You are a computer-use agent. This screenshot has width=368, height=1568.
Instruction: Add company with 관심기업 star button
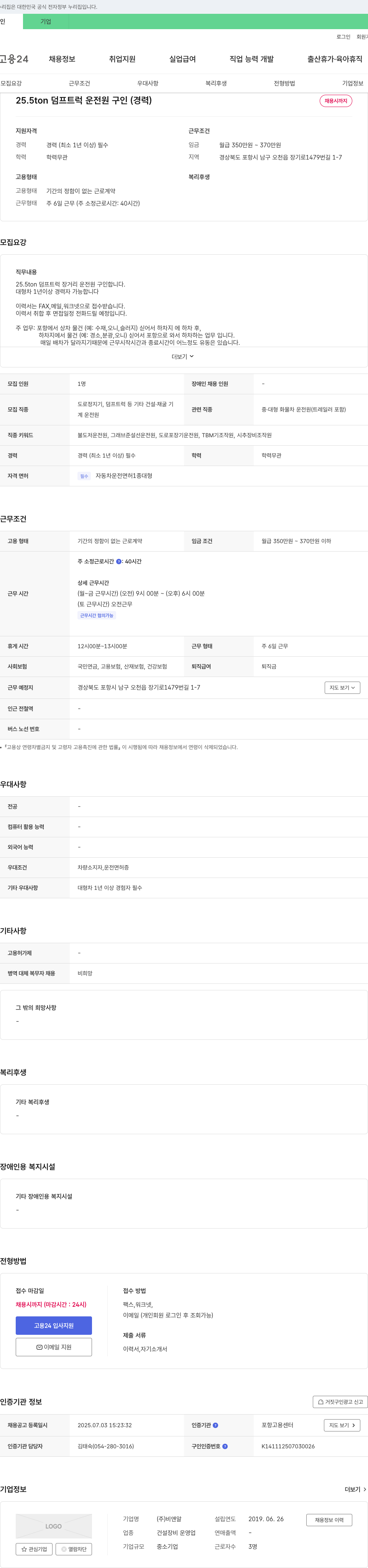coord(34,1549)
